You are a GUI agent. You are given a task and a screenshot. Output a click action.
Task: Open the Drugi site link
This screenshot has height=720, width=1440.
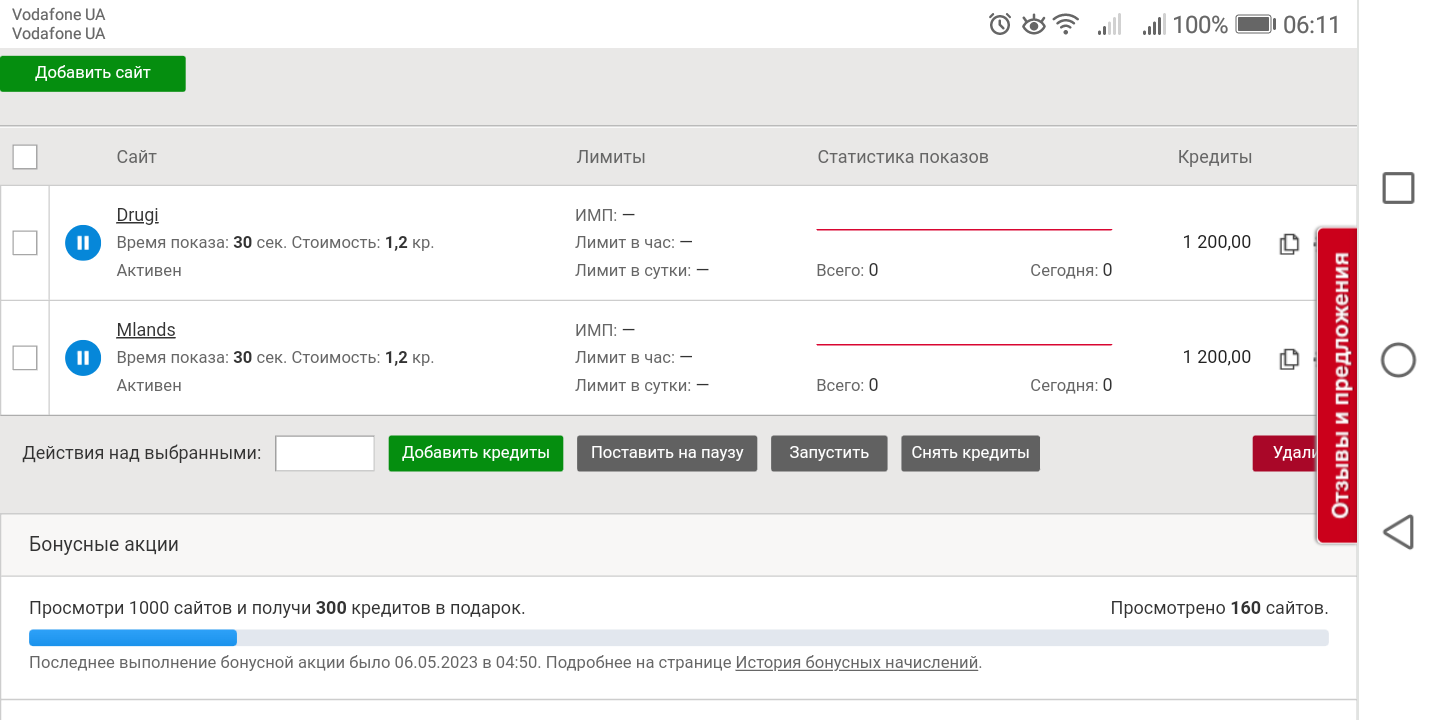[x=137, y=215]
